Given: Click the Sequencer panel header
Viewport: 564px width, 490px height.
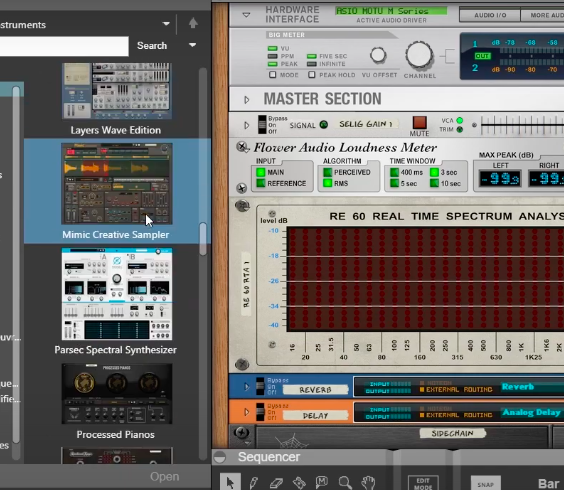Looking at the screenshot, I should (x=388, y=457).
